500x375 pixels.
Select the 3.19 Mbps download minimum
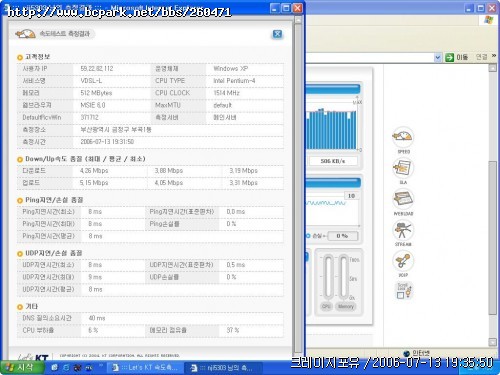[x=243, y=171]
